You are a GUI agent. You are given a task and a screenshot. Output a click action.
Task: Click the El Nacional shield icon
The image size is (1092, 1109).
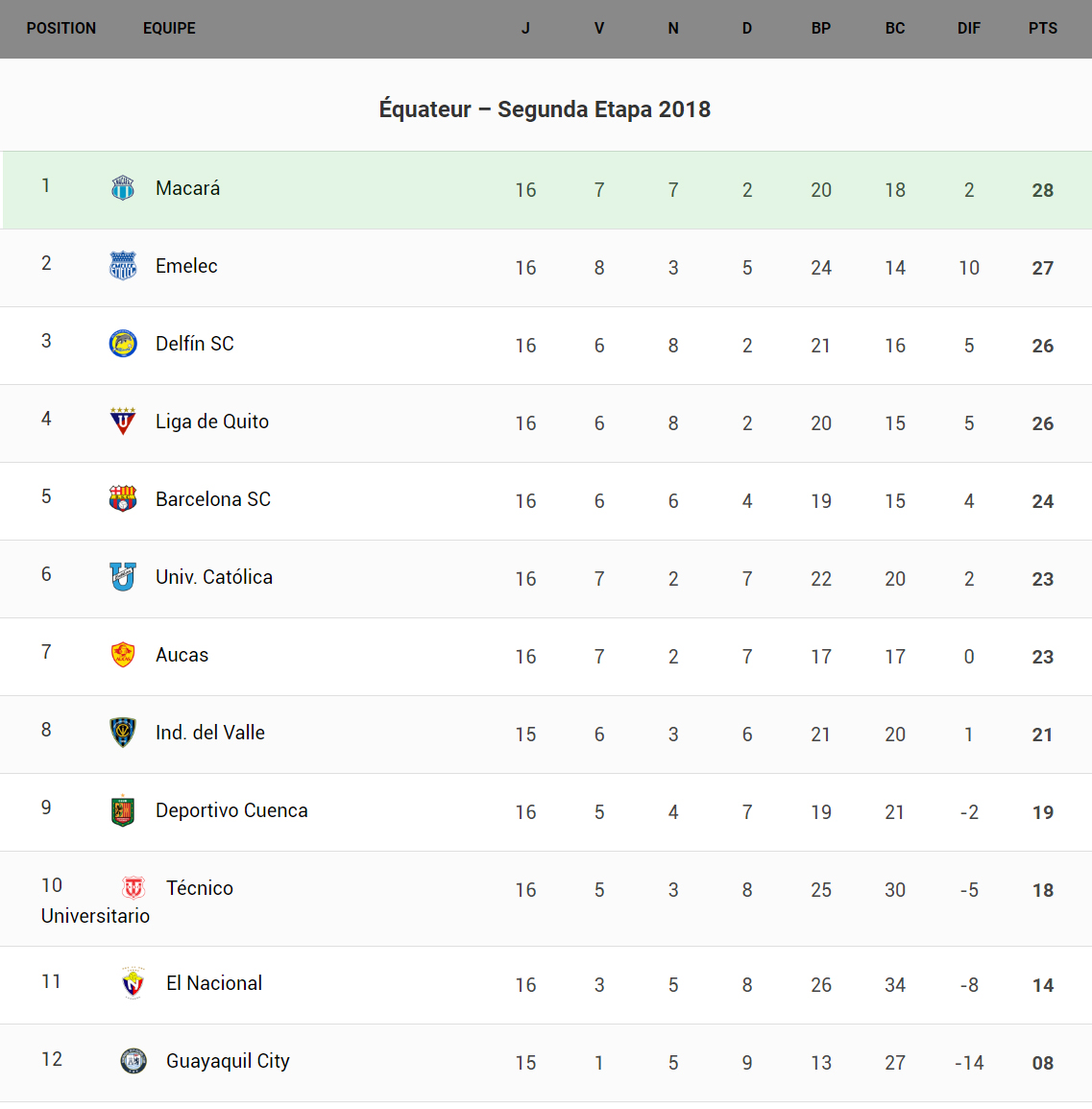(133, 983)
